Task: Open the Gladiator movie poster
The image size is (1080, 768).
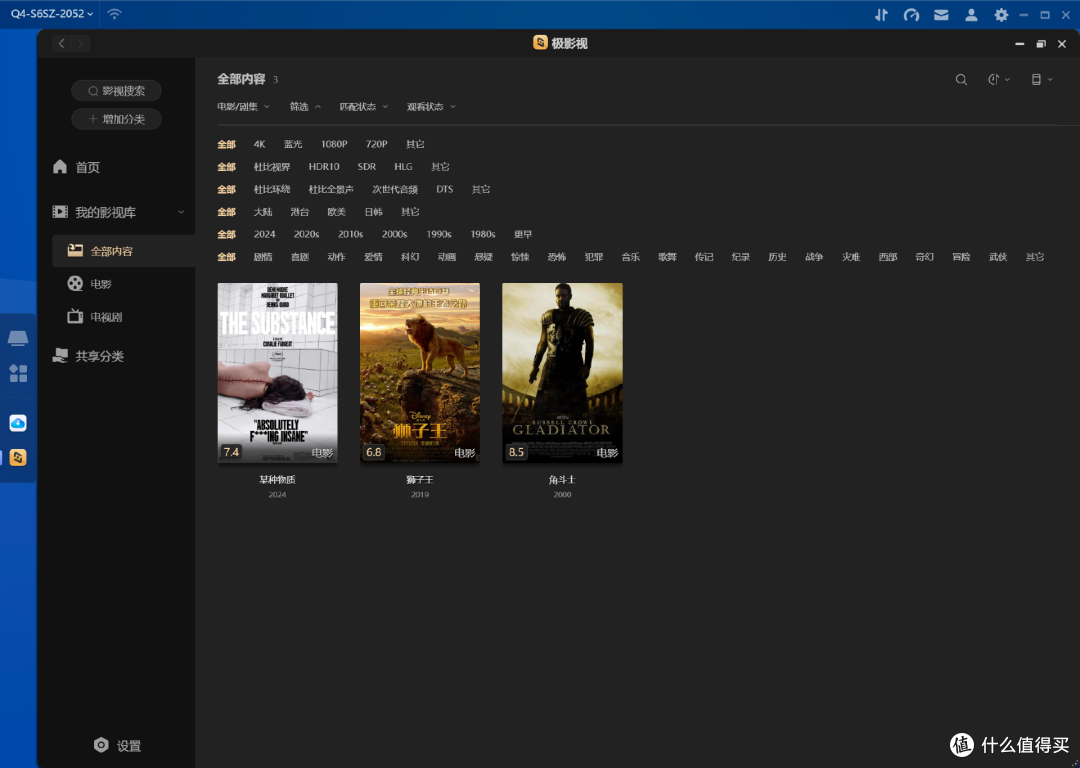Action: click(562, 373)
